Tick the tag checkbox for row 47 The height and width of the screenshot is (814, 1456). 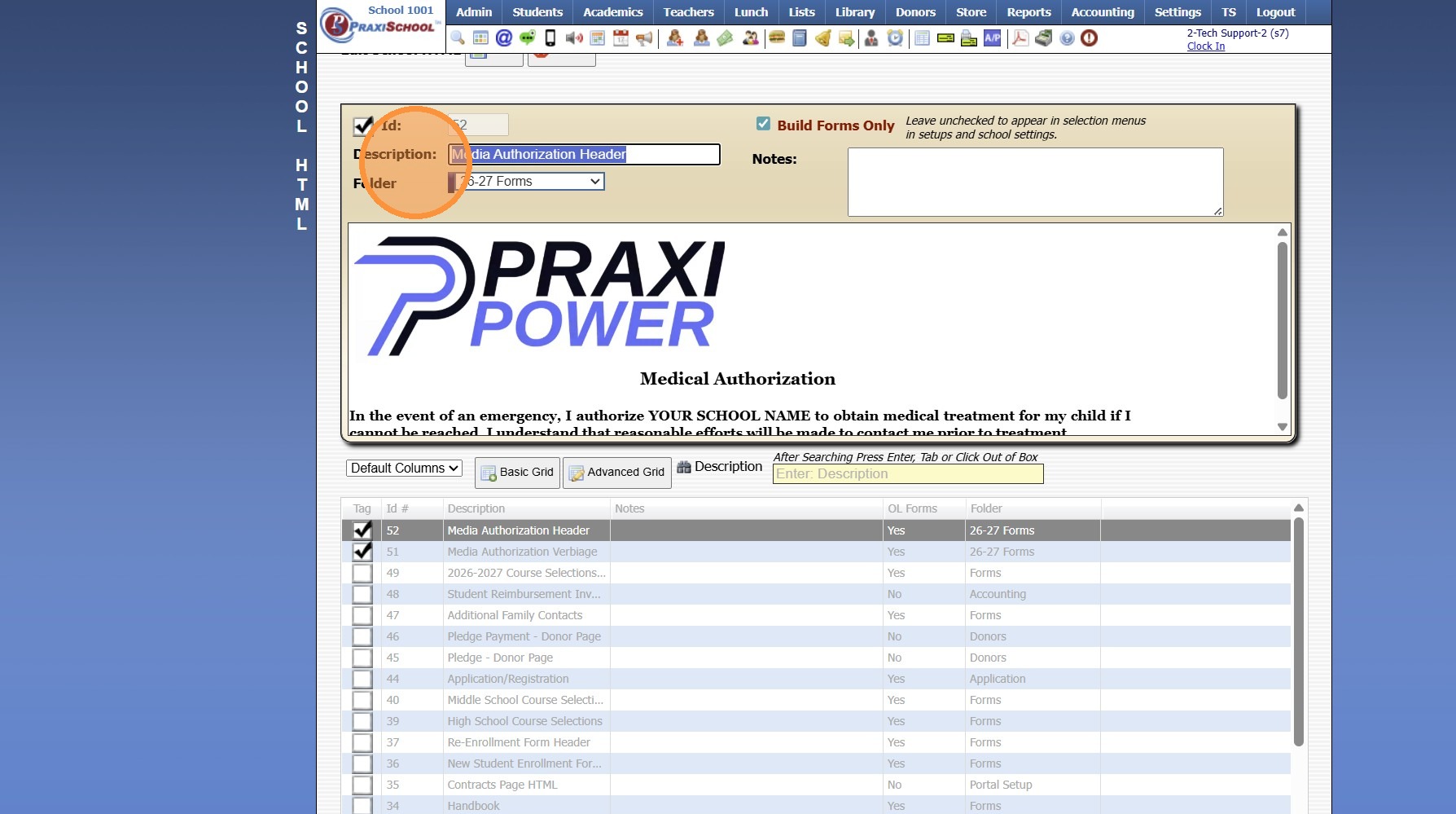coord(362,615)
